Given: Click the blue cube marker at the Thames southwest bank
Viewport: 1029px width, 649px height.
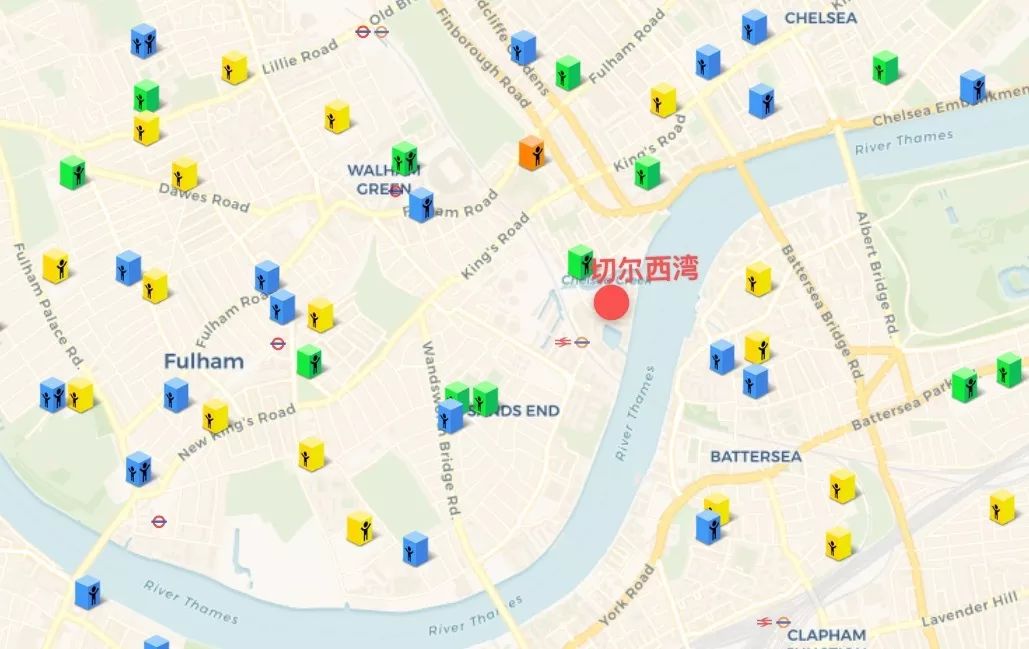Looking at the screenshot, I should tap(87, 592).
